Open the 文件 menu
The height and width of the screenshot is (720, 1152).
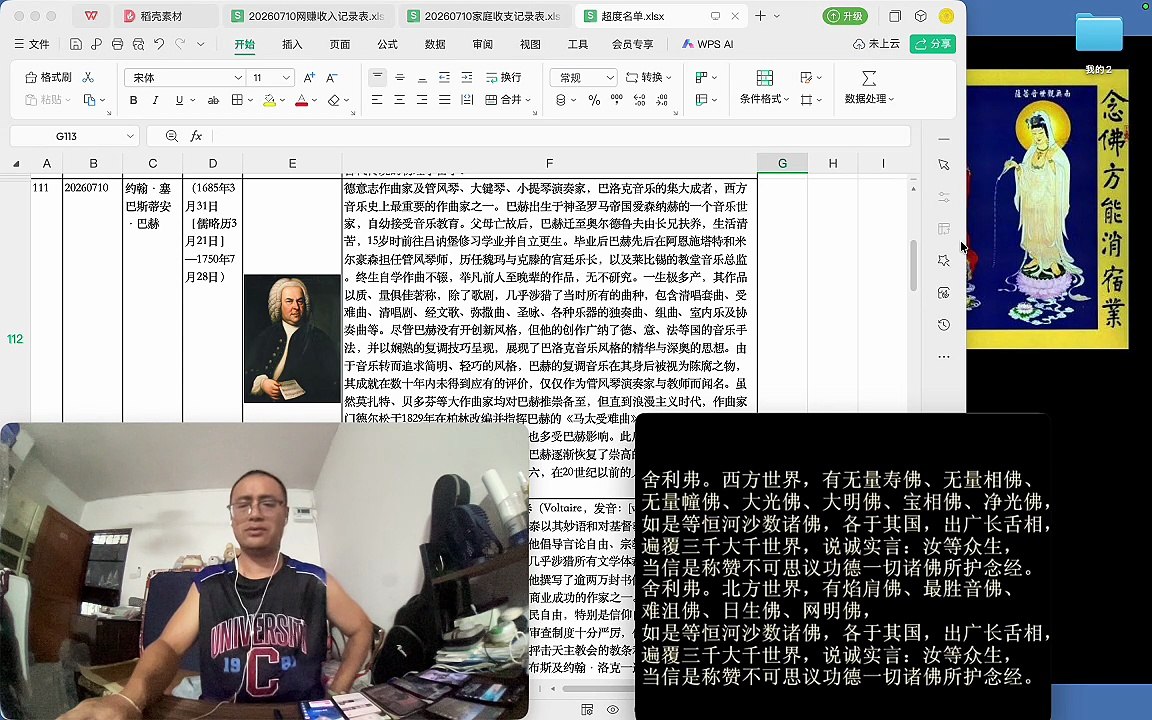[32, 44]
